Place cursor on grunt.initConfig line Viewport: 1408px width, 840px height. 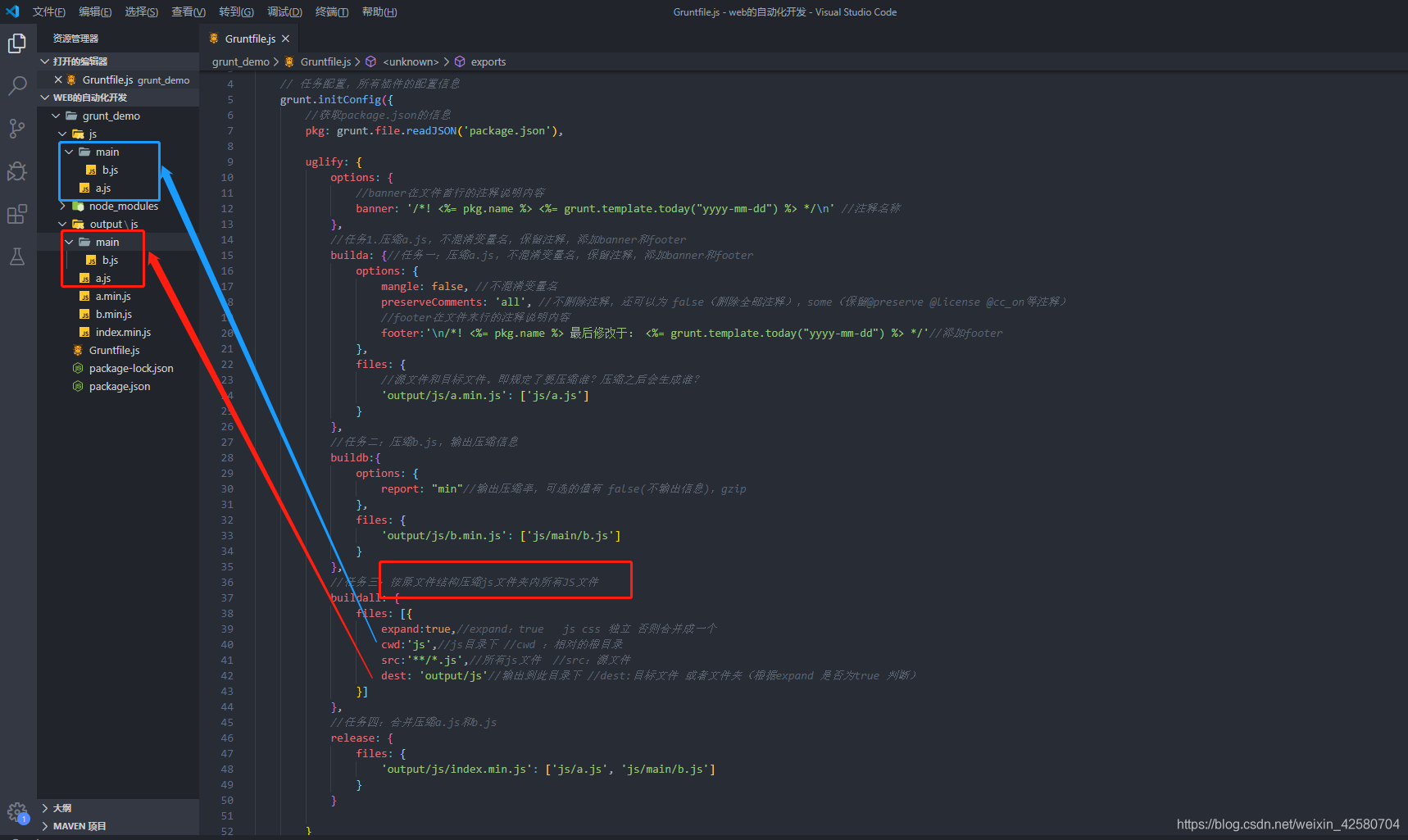(336, 99)
